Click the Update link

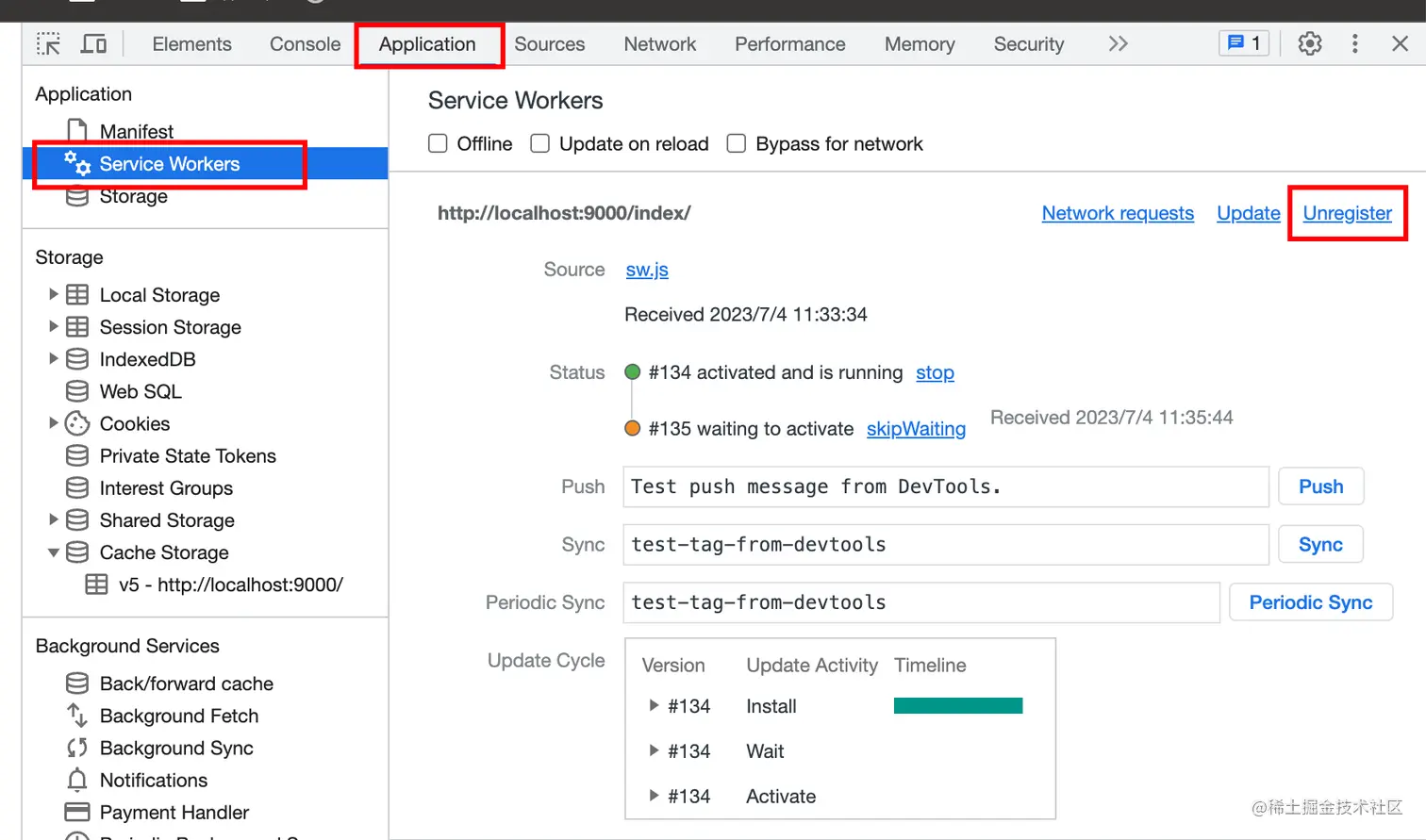click(1248, 213)
